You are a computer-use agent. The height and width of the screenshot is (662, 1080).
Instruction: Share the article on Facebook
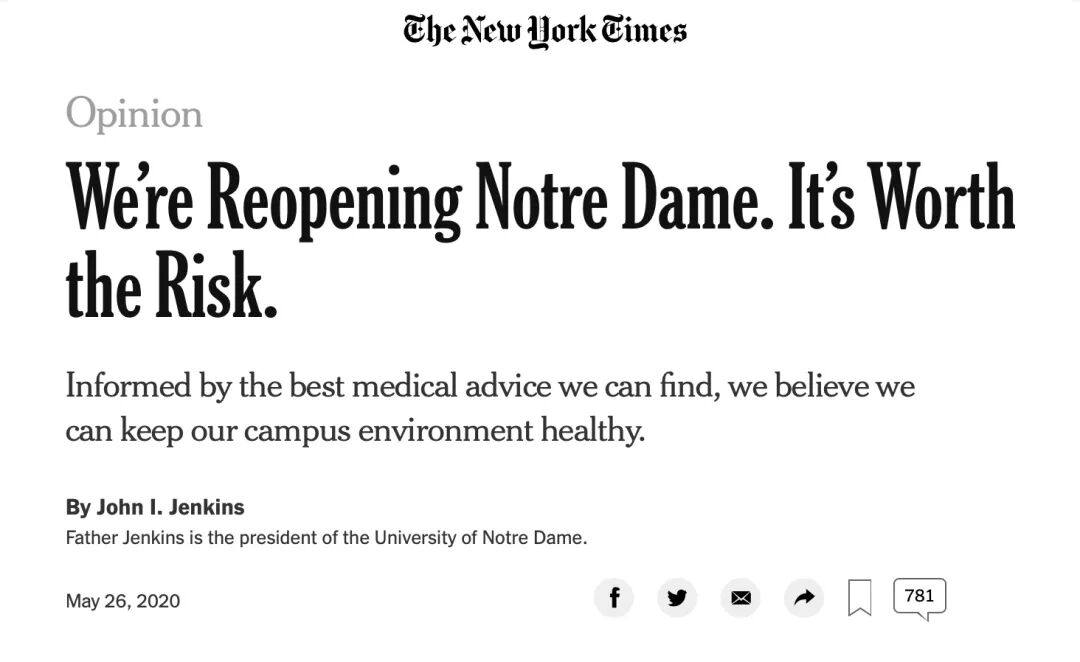tap(614, 598)
